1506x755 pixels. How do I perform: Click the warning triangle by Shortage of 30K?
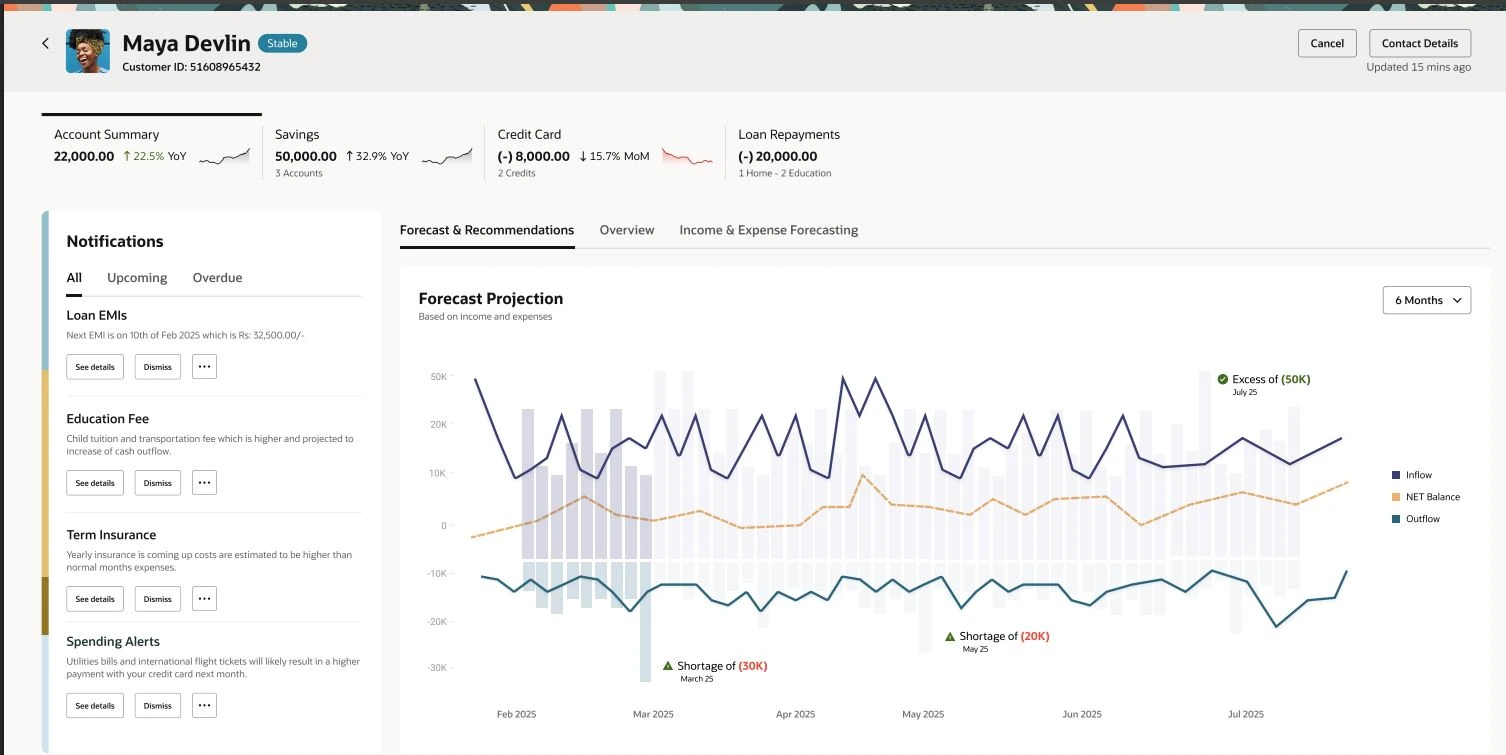pyautogui.click(x=668, y=665)
